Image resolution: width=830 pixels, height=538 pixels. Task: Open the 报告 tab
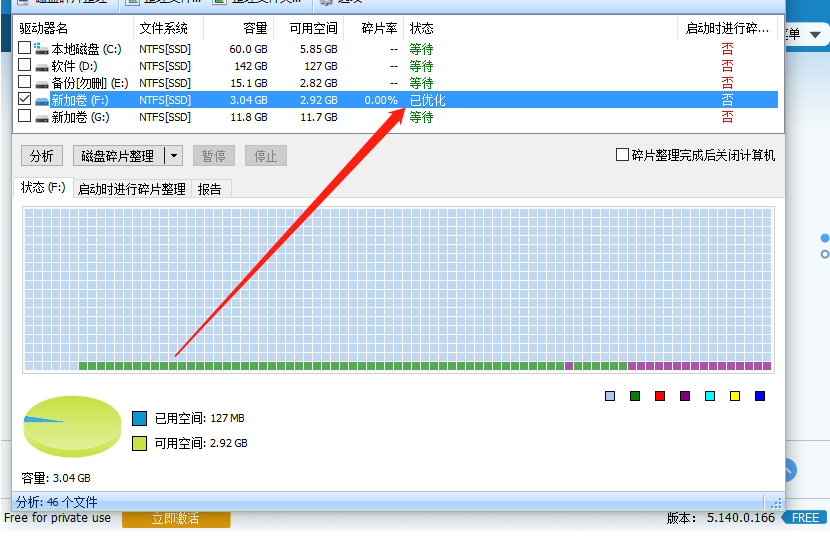point(210,189)
